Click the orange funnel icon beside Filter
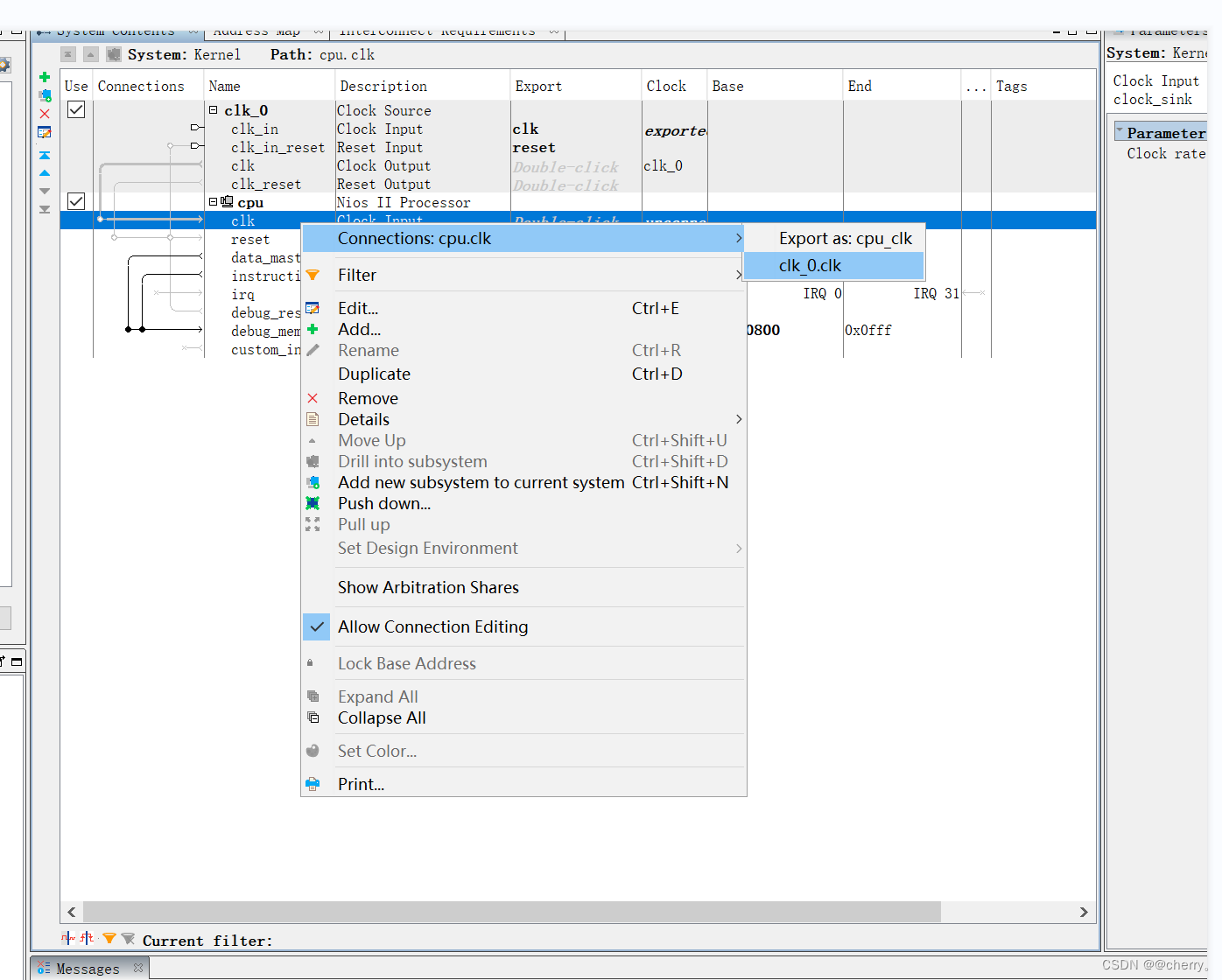The height and width of the screenshot is (980, 1222). point(313,275)
